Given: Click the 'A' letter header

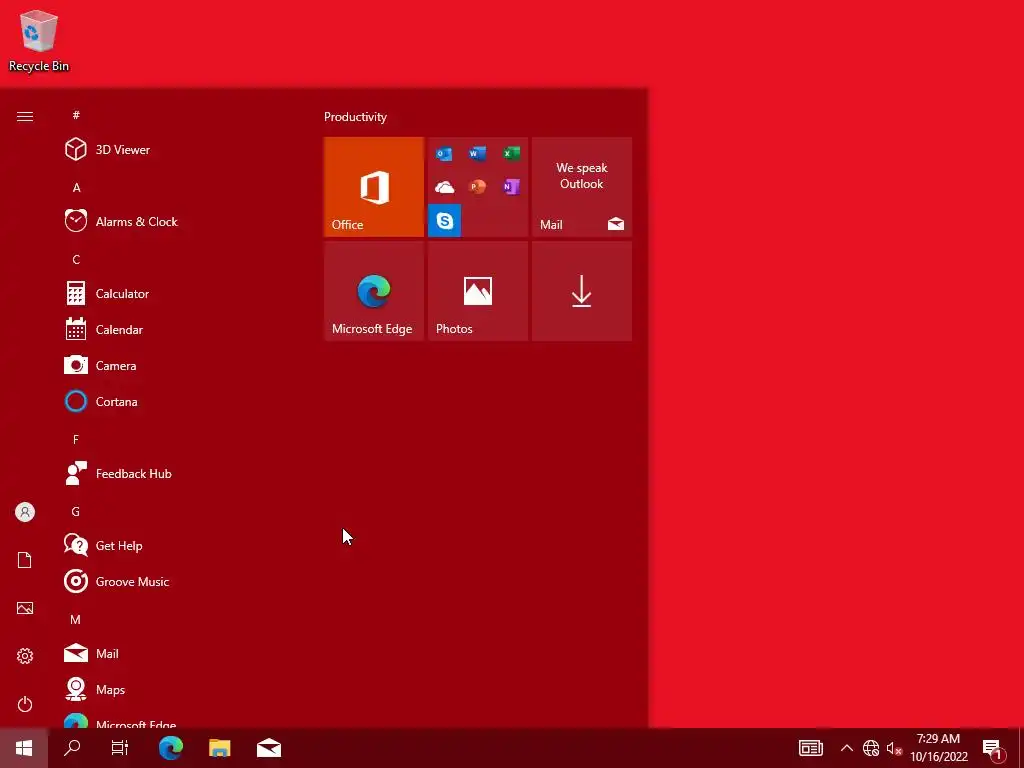Looking at the screenshot, I should [76, 187].
